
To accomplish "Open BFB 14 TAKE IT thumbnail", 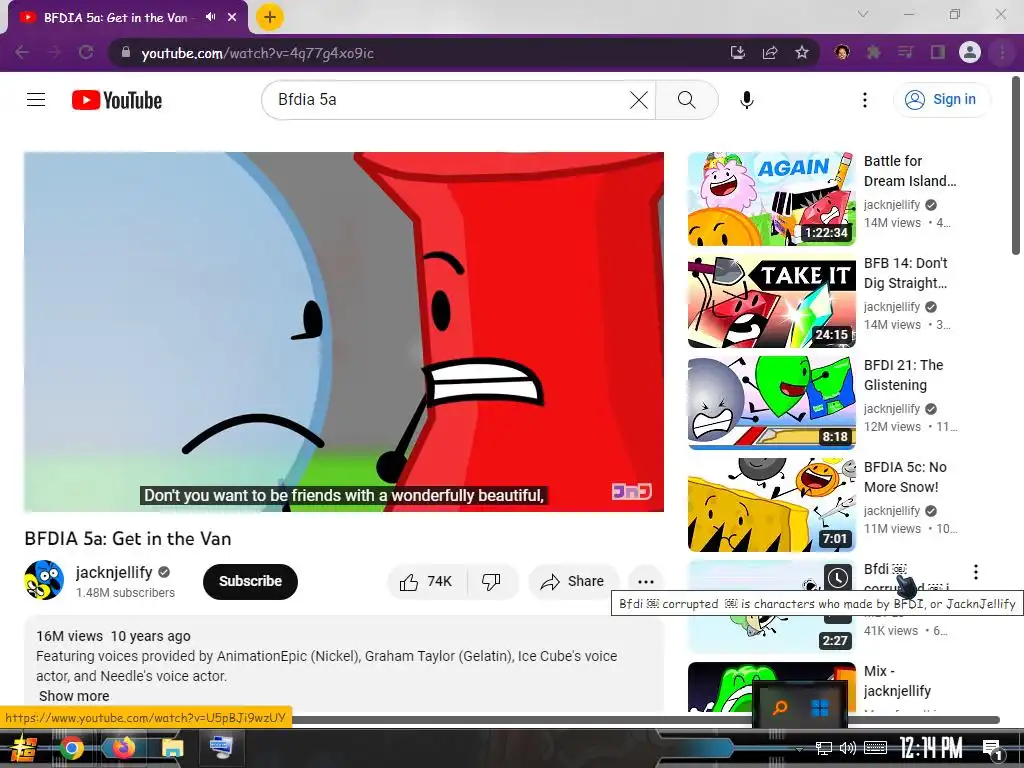I will point(771,301).
